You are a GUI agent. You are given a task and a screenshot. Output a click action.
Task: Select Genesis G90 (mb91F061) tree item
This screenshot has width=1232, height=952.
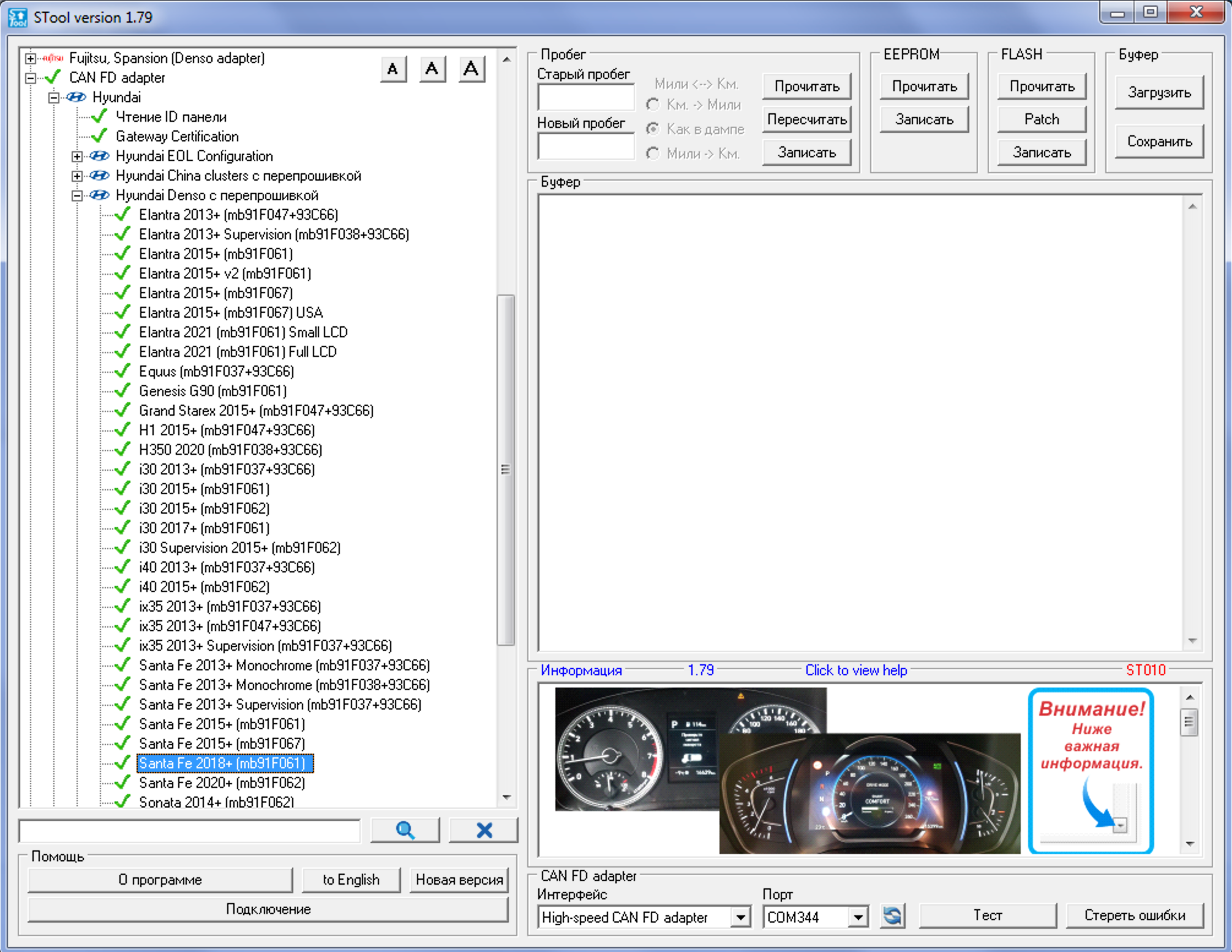click(x=212, y=391)
